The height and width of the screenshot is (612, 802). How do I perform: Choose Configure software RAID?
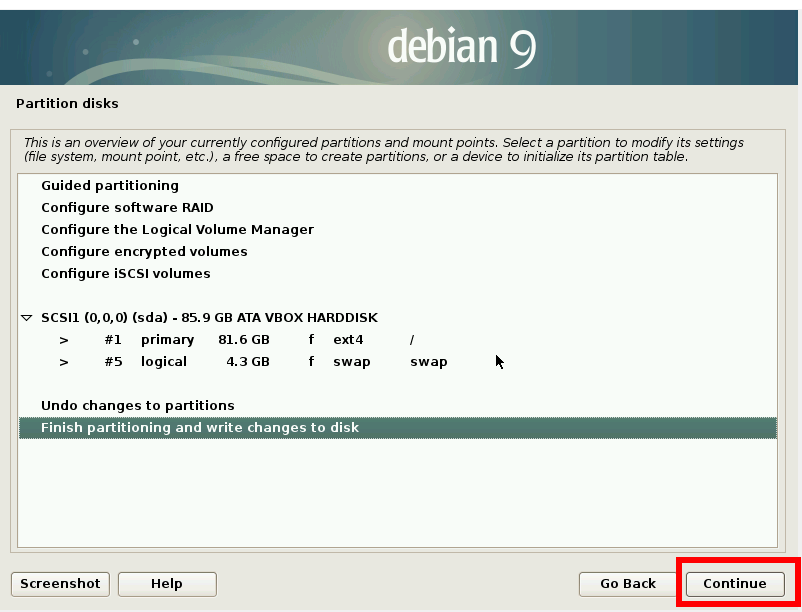398,208
